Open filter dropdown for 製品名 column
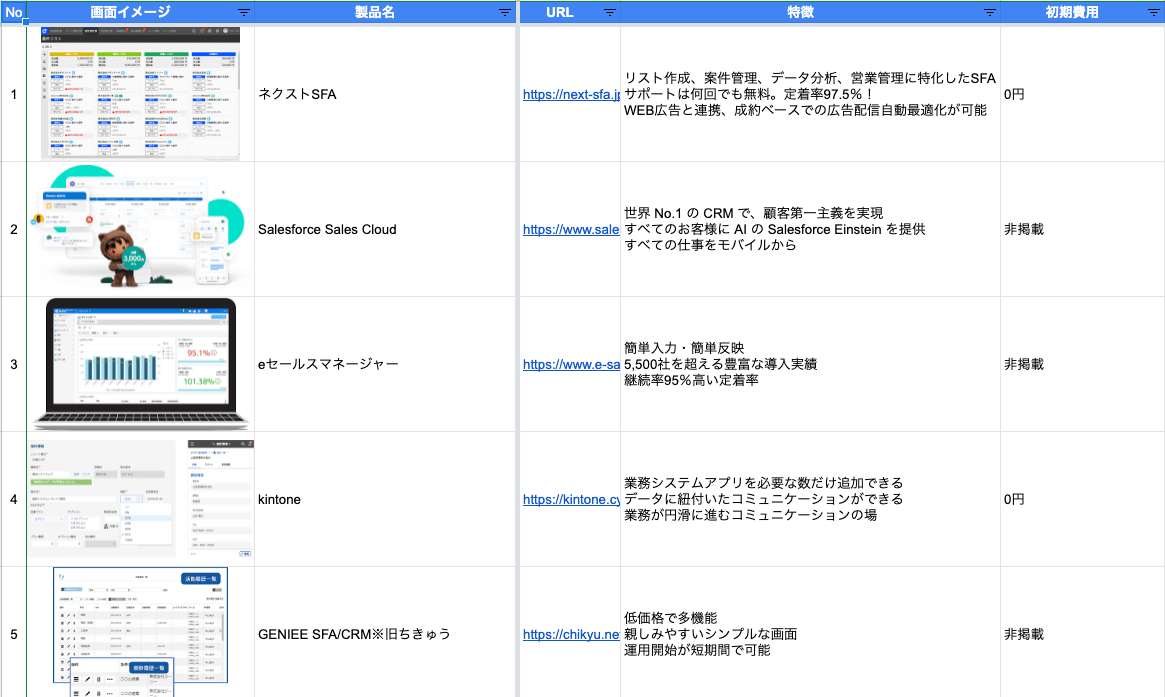 point(504,13)
